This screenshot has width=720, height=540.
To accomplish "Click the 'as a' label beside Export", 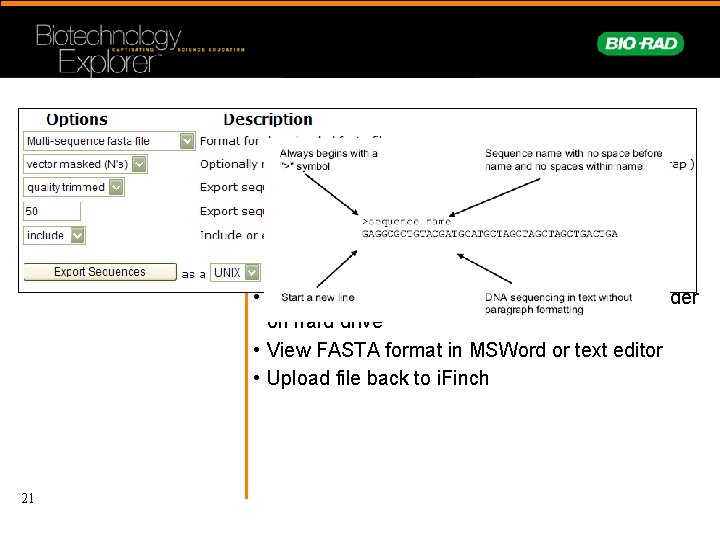I will (x=193, y=275).
